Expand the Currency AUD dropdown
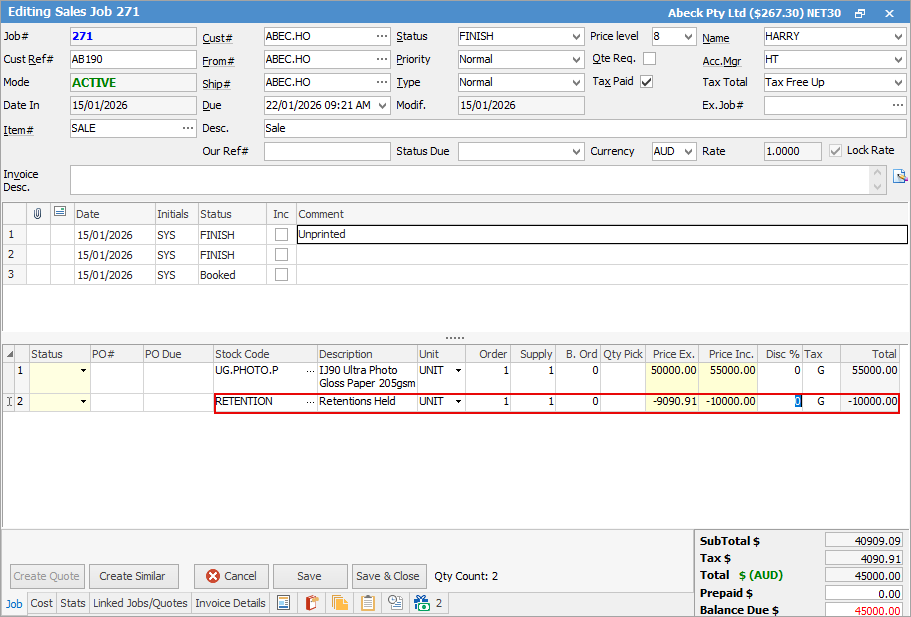 tap(688, 152)
